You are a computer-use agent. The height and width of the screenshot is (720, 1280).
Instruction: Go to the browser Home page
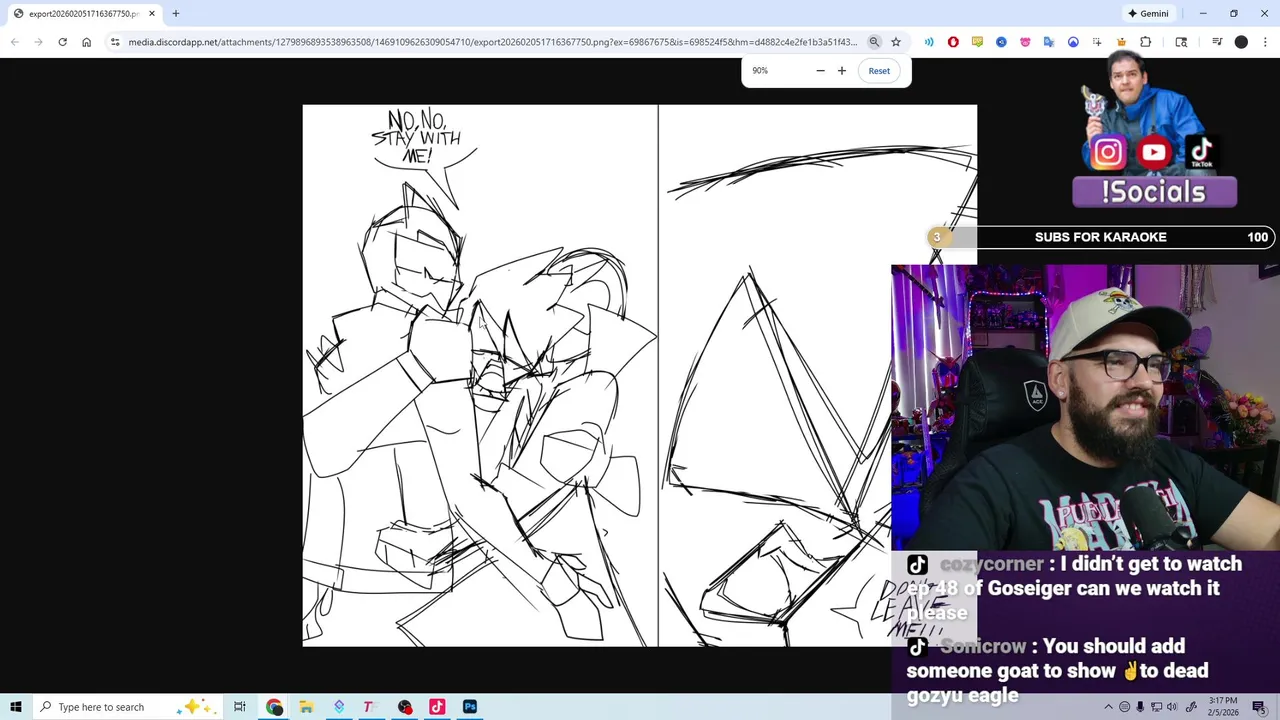86,42
